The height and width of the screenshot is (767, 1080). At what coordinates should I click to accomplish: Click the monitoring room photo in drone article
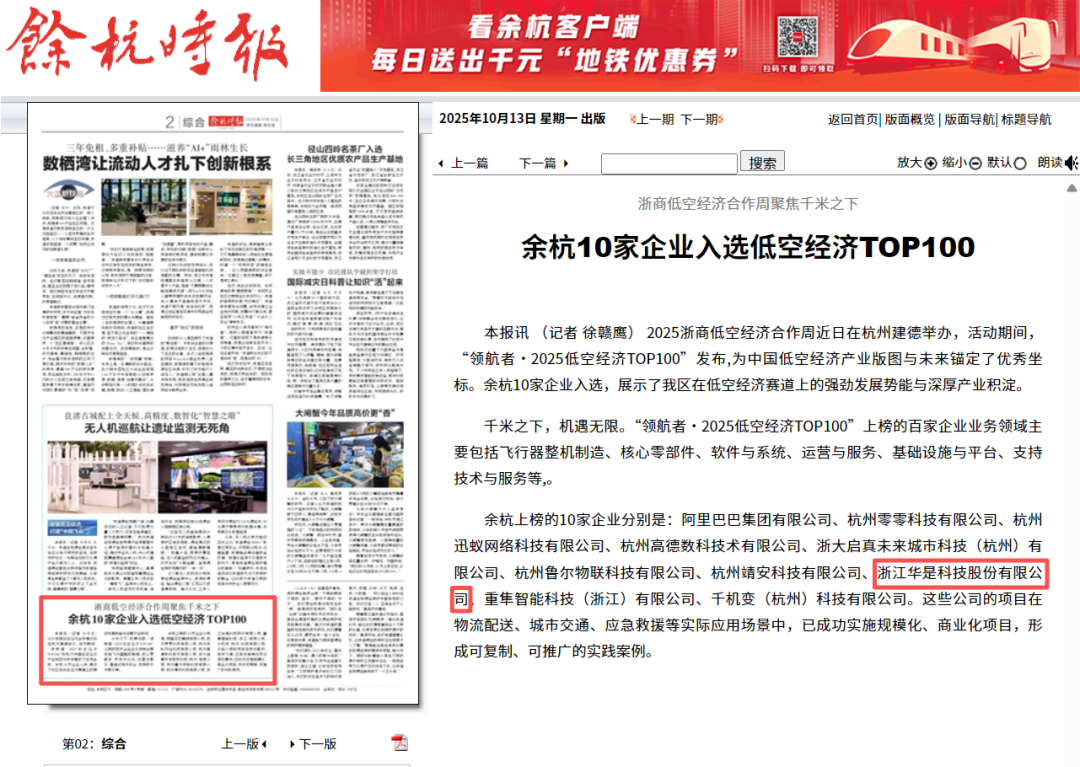[x=212, y=476]
